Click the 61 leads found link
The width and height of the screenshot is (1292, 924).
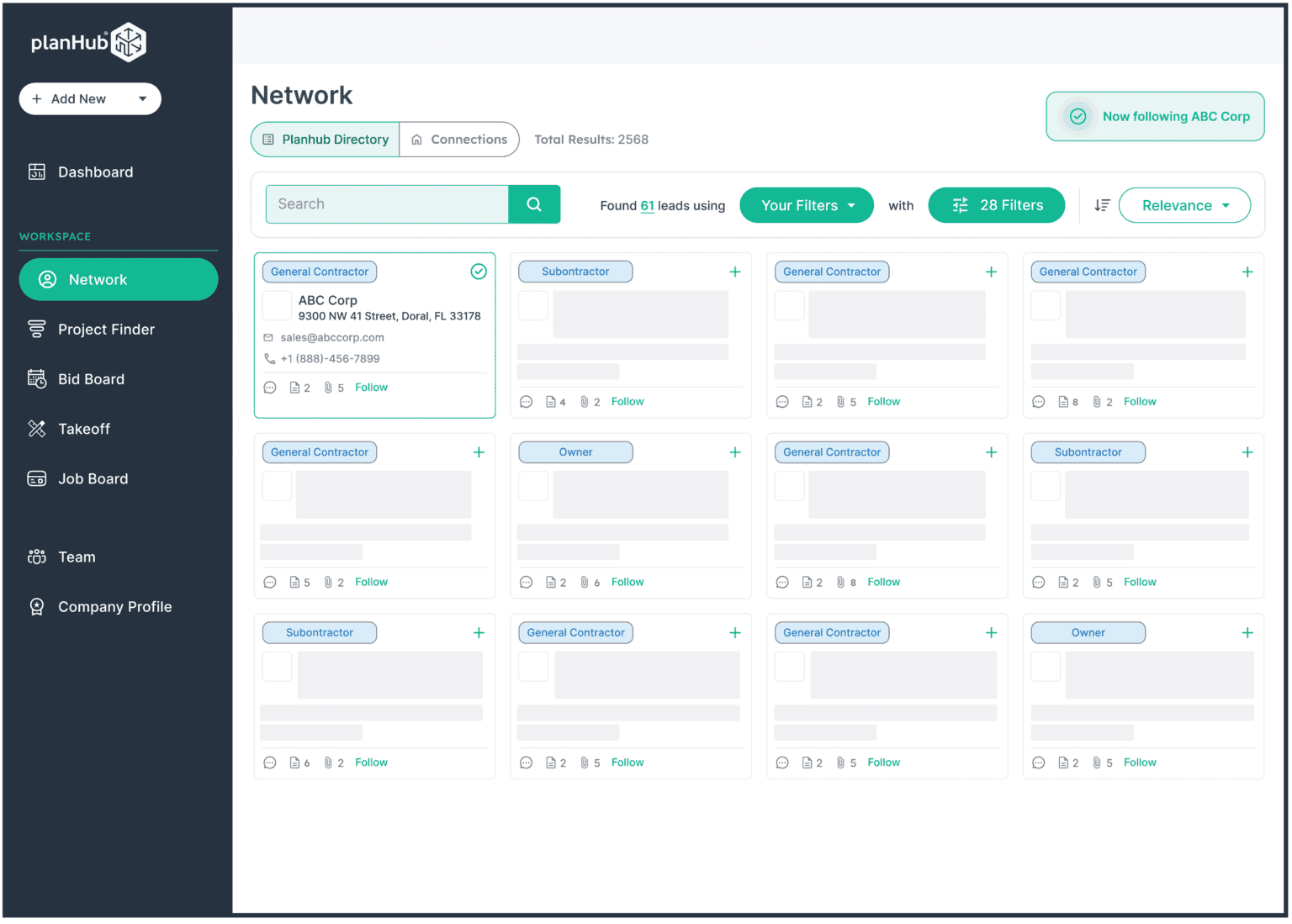(x=647, y=205)
